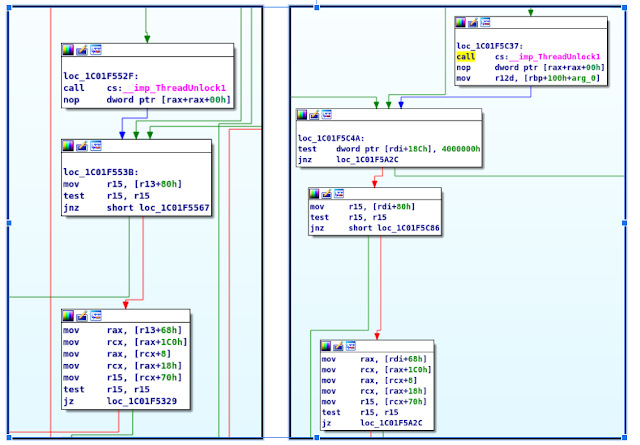Open pencil edit icon on loc_1C01F553B block

82,146
